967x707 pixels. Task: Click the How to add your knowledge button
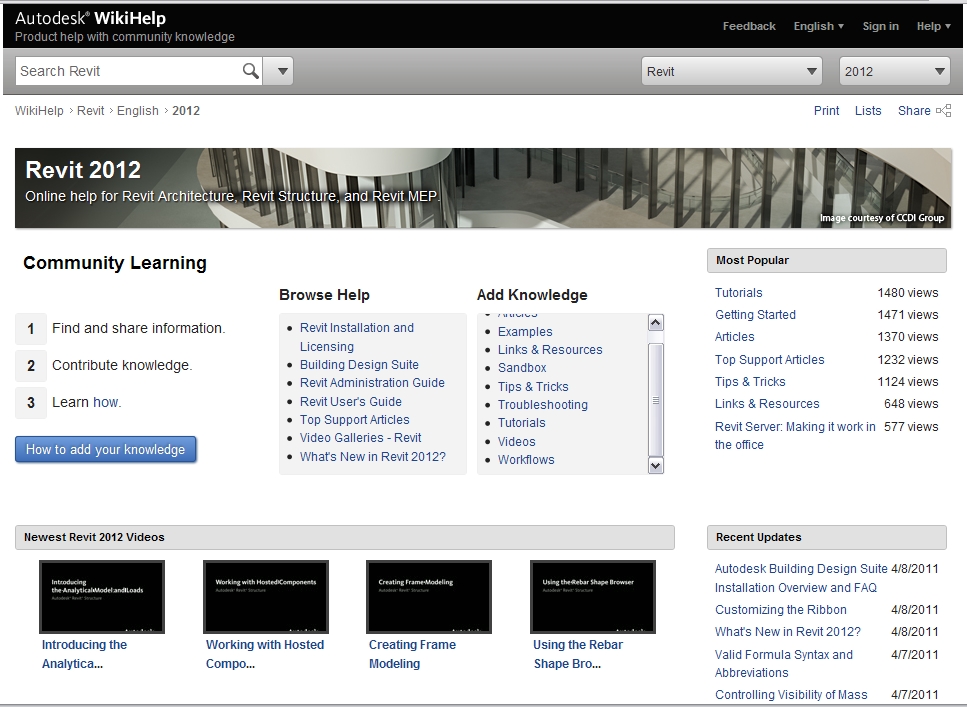[x=105, y=449]
